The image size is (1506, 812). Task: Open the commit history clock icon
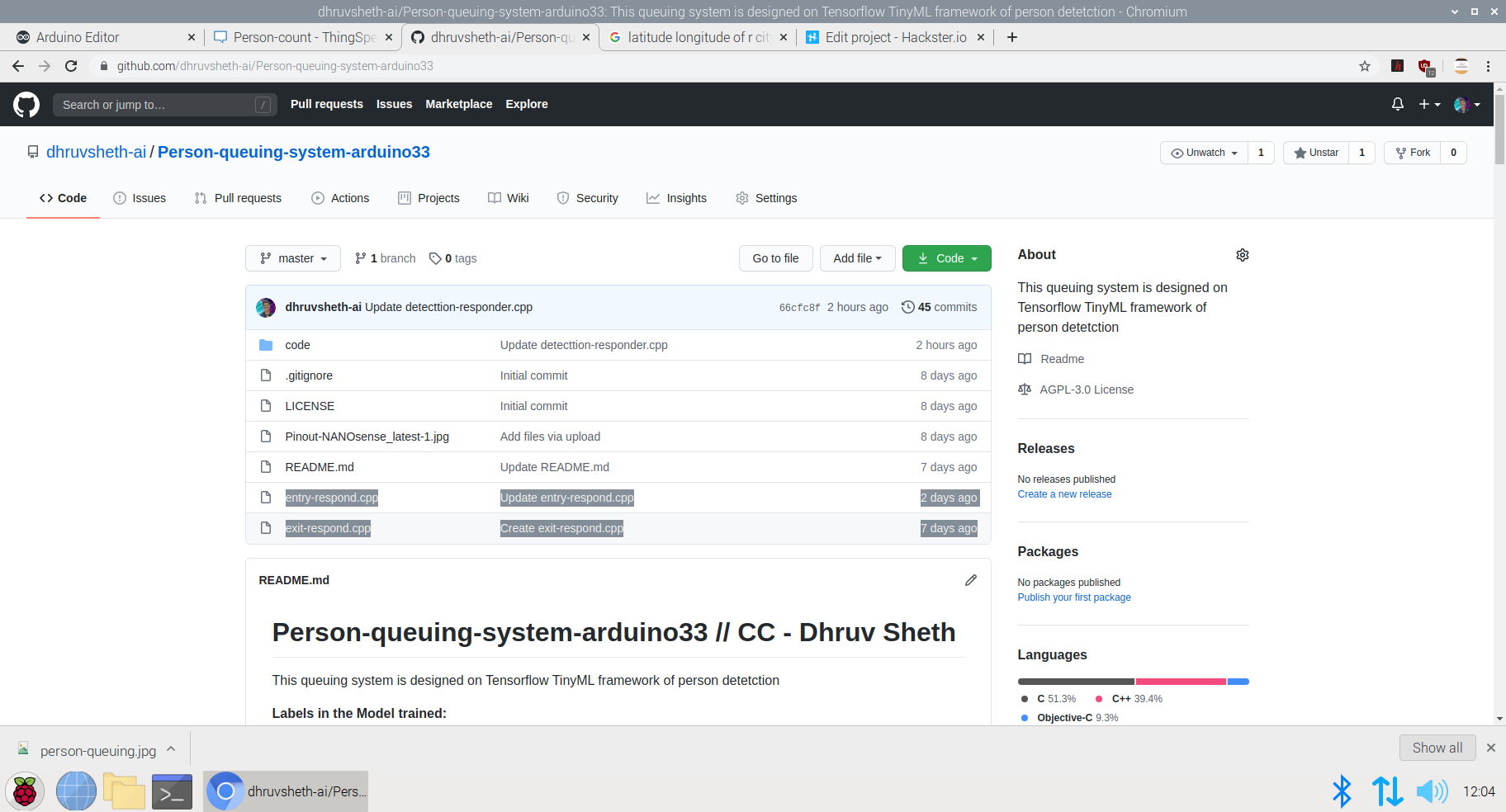[x=907, y=307]
